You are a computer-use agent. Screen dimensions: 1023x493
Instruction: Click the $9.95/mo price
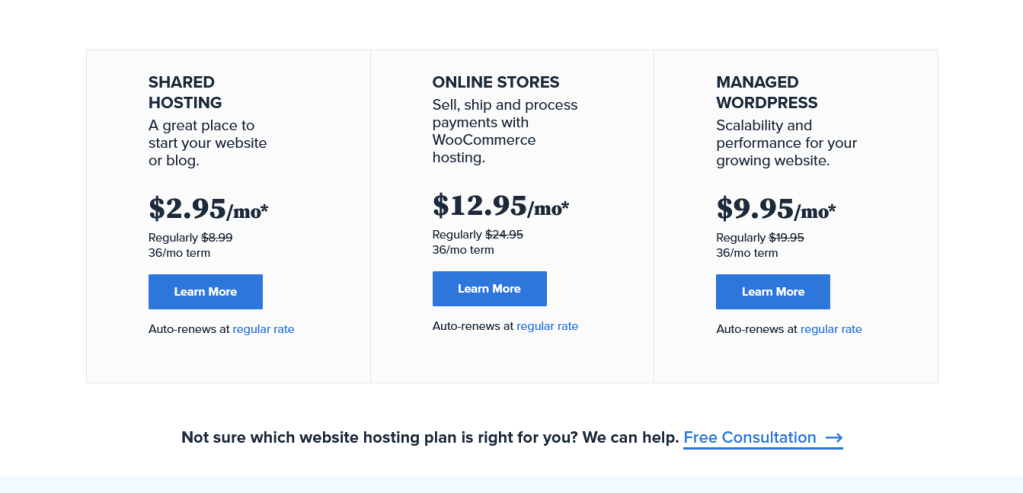776,209
